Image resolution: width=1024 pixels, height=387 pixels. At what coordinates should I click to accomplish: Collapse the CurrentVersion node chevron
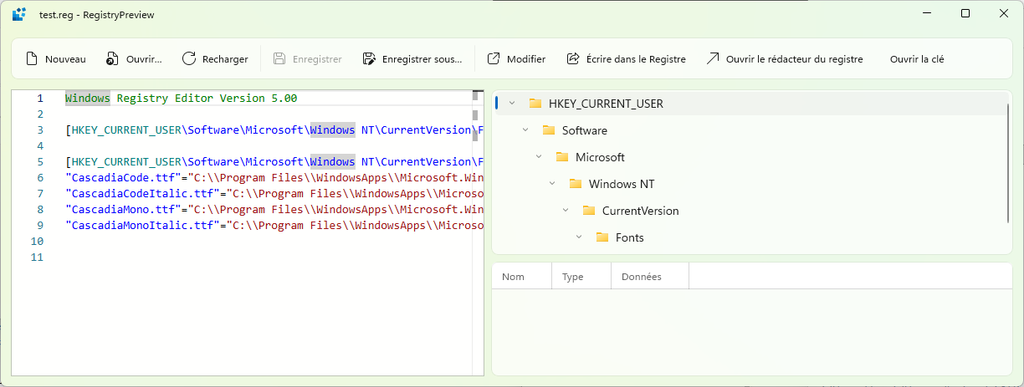pos(566,210)
